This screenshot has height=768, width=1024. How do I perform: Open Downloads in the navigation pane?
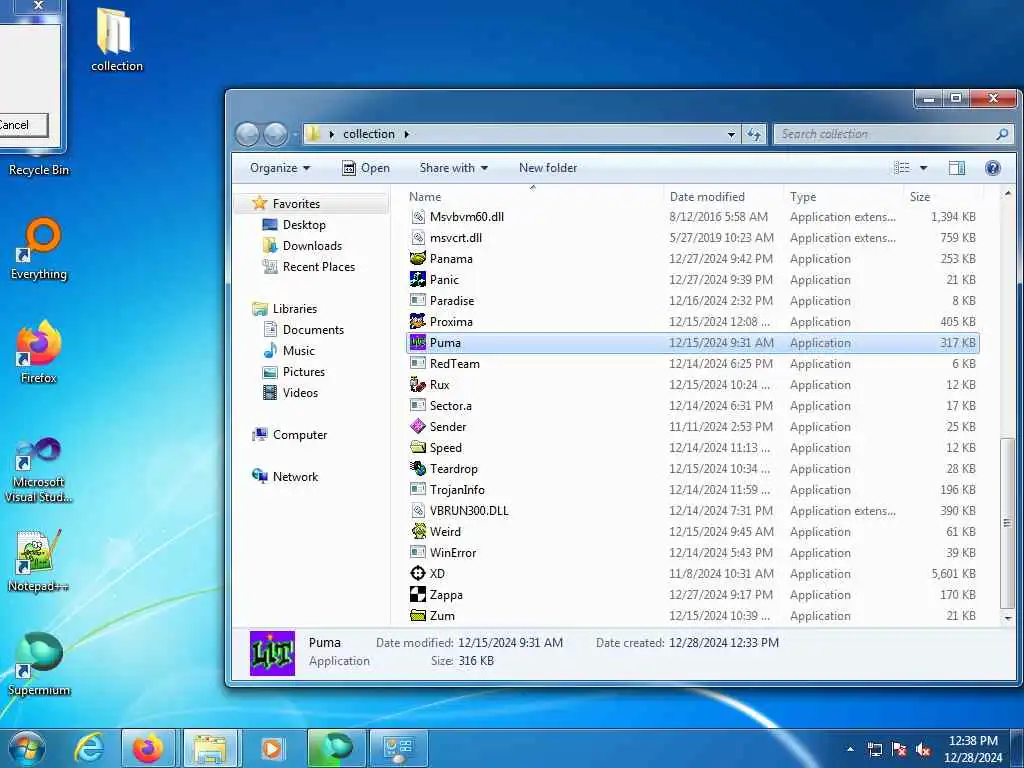coord(312,246)
